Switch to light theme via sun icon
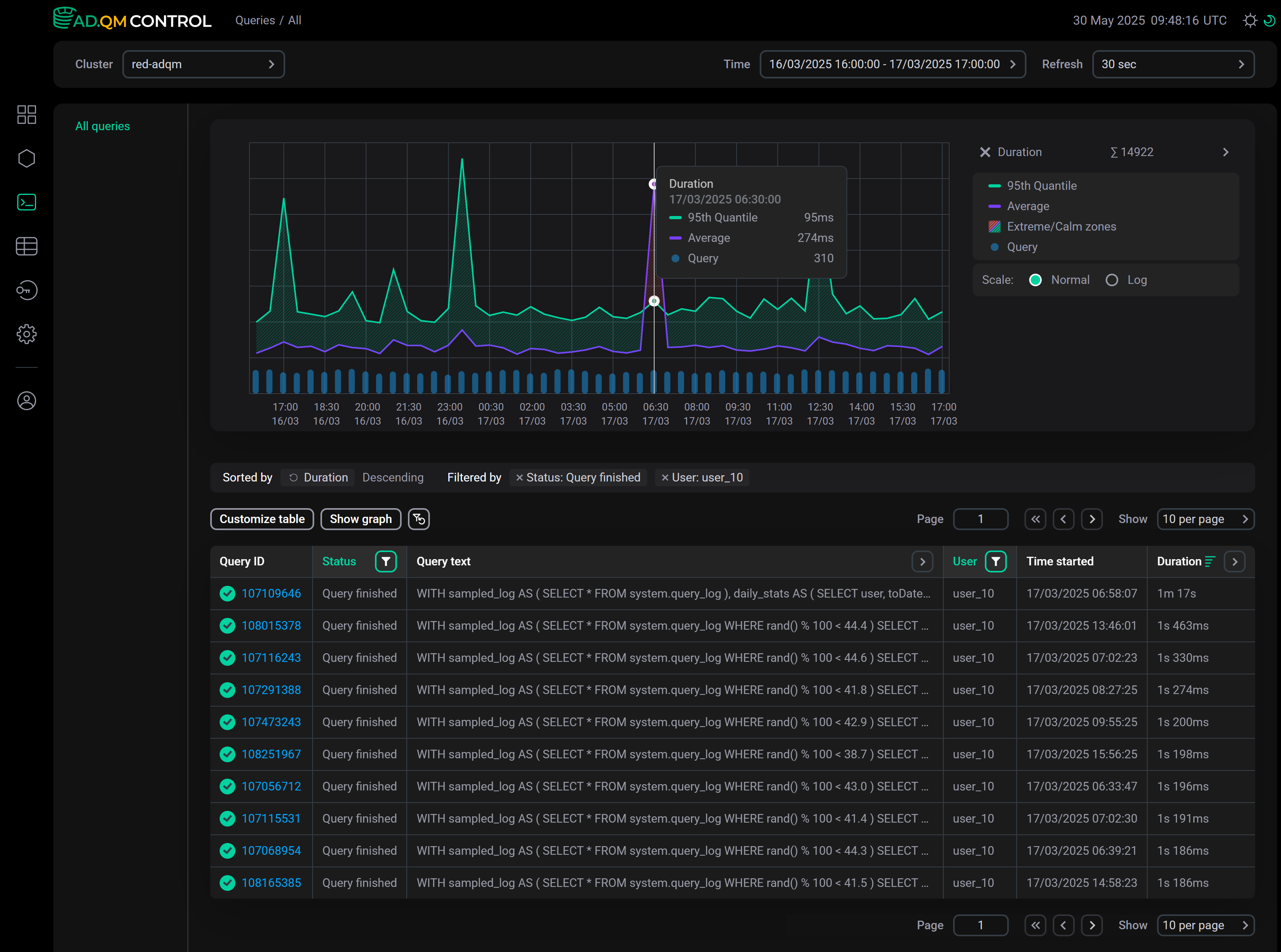This screenshot has height=952, width=1281. (1250, 20)
